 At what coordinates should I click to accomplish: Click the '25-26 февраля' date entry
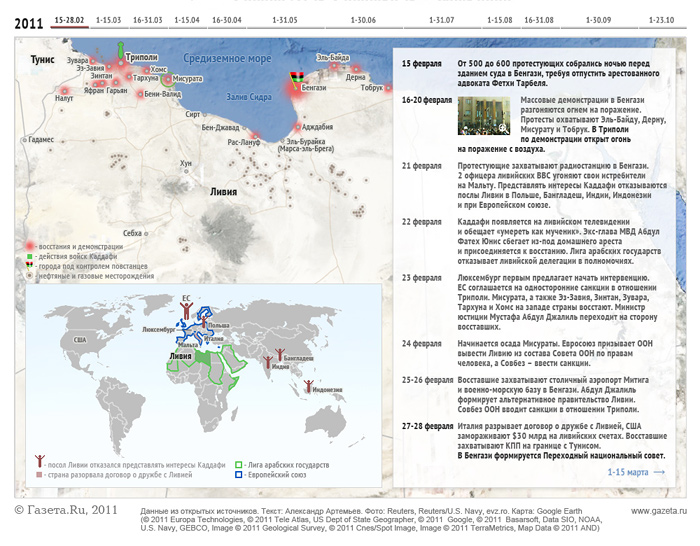coord(427,380)
